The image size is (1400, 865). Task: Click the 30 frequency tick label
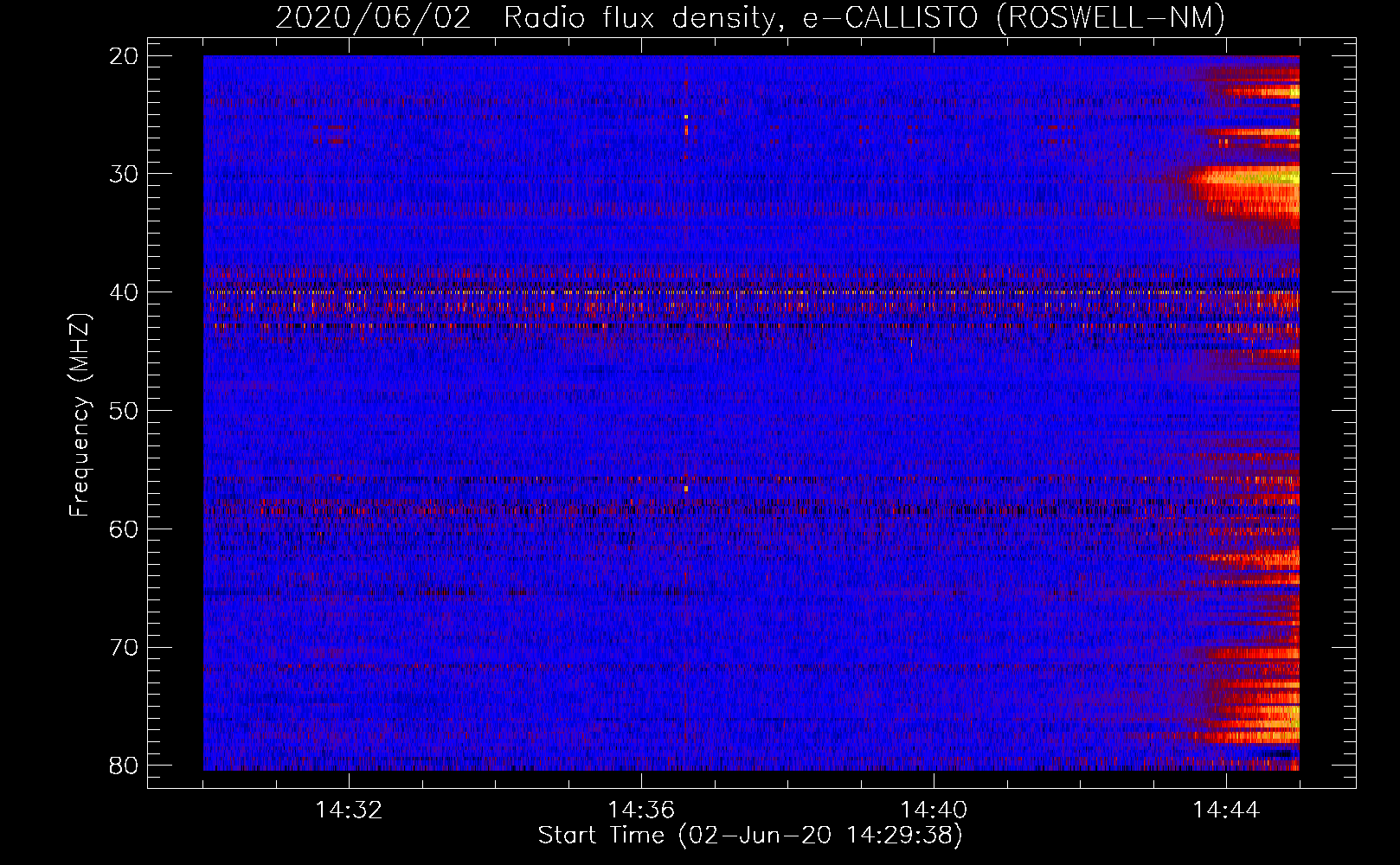pyautogui.click(x=125, y=174)
